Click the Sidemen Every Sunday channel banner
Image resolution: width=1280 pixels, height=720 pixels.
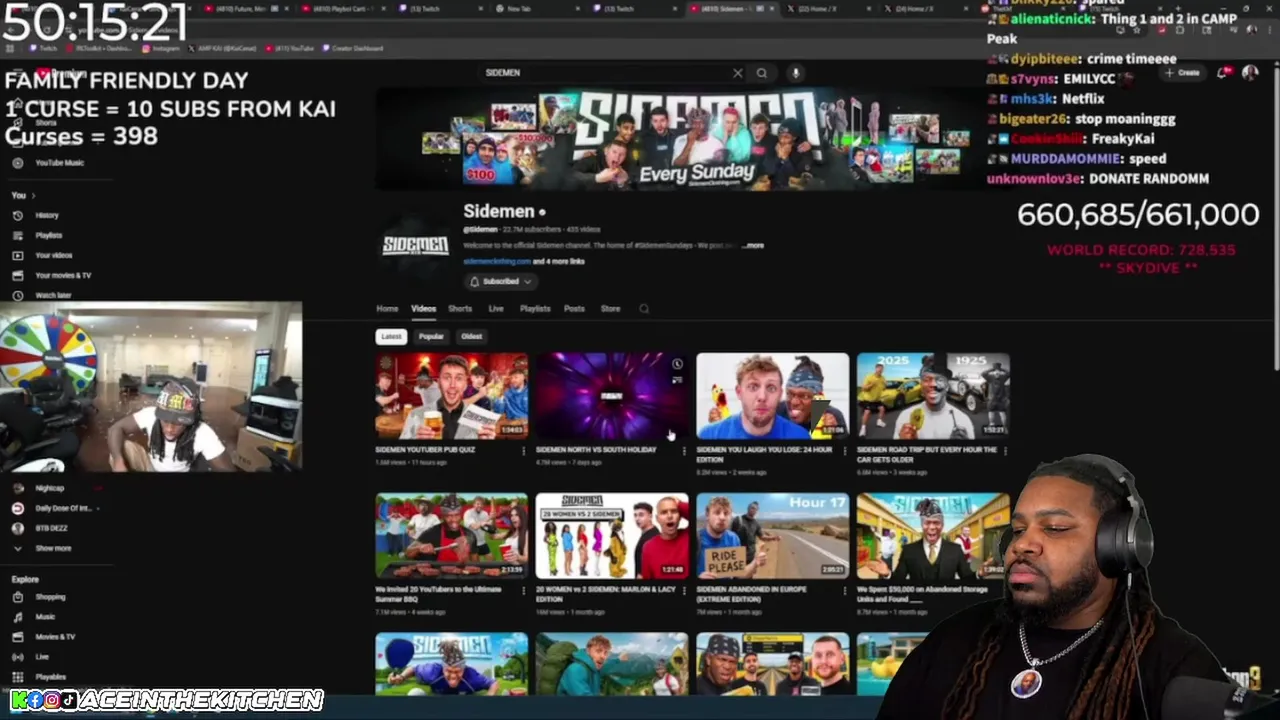[678, 138]
